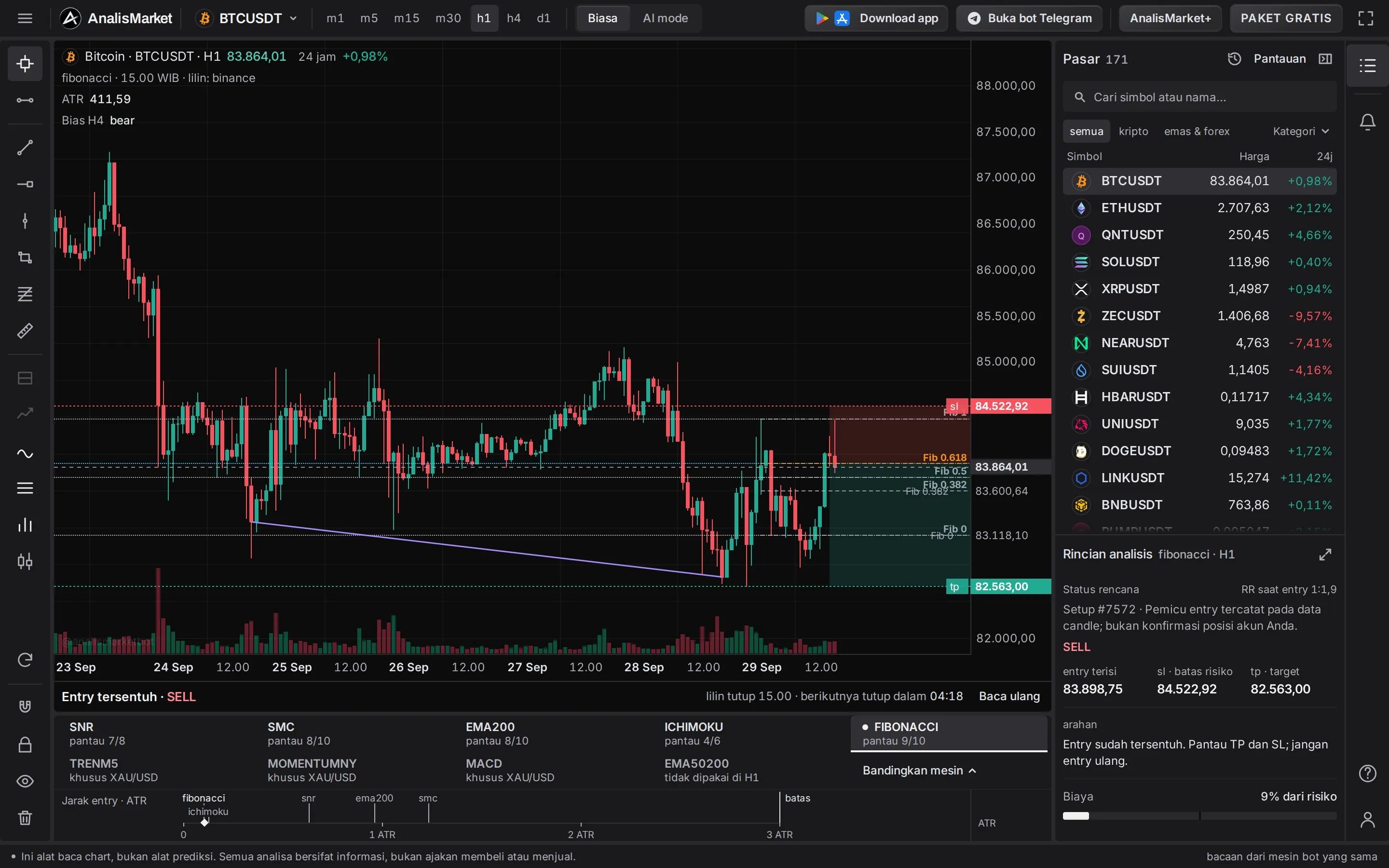Click the AnalisMarket logo
The image size is (1389, 868).
[117, 18]
